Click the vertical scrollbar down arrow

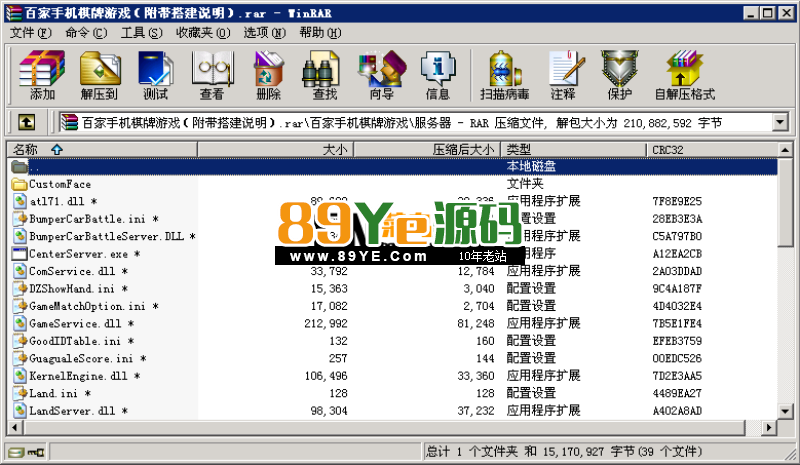coord(786,411)
